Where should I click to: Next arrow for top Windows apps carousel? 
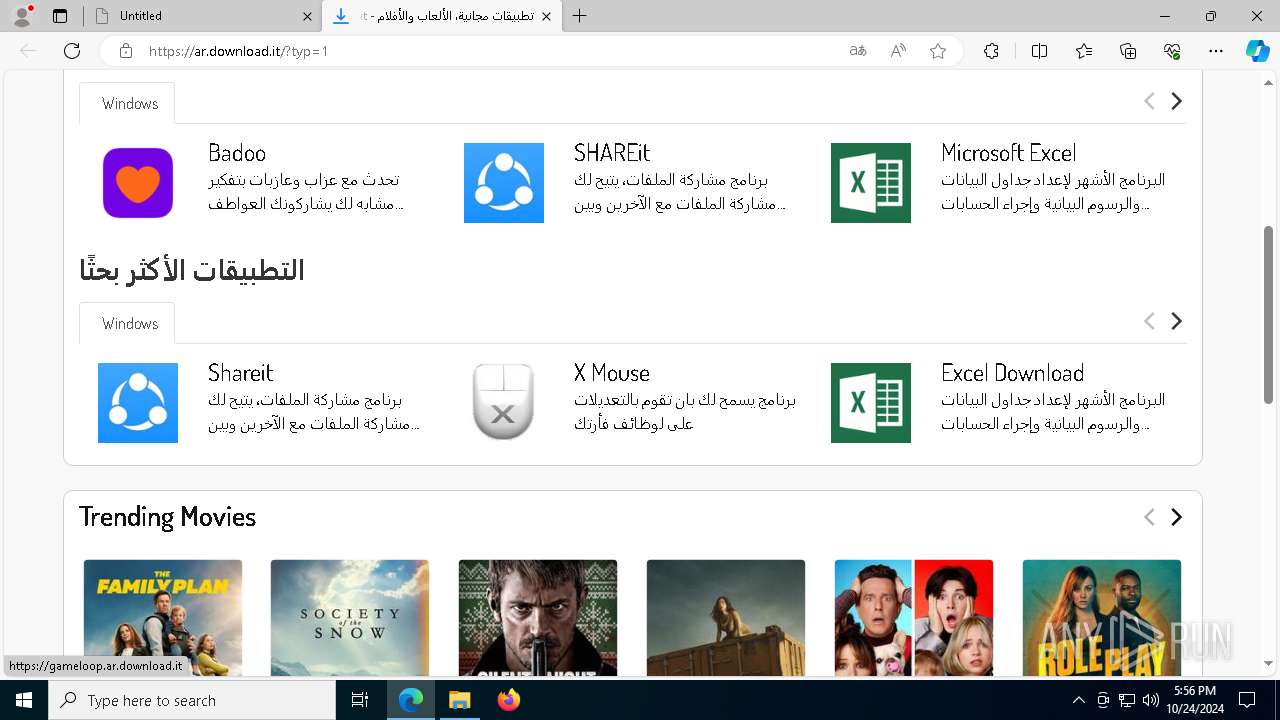tap(1177, 101)
